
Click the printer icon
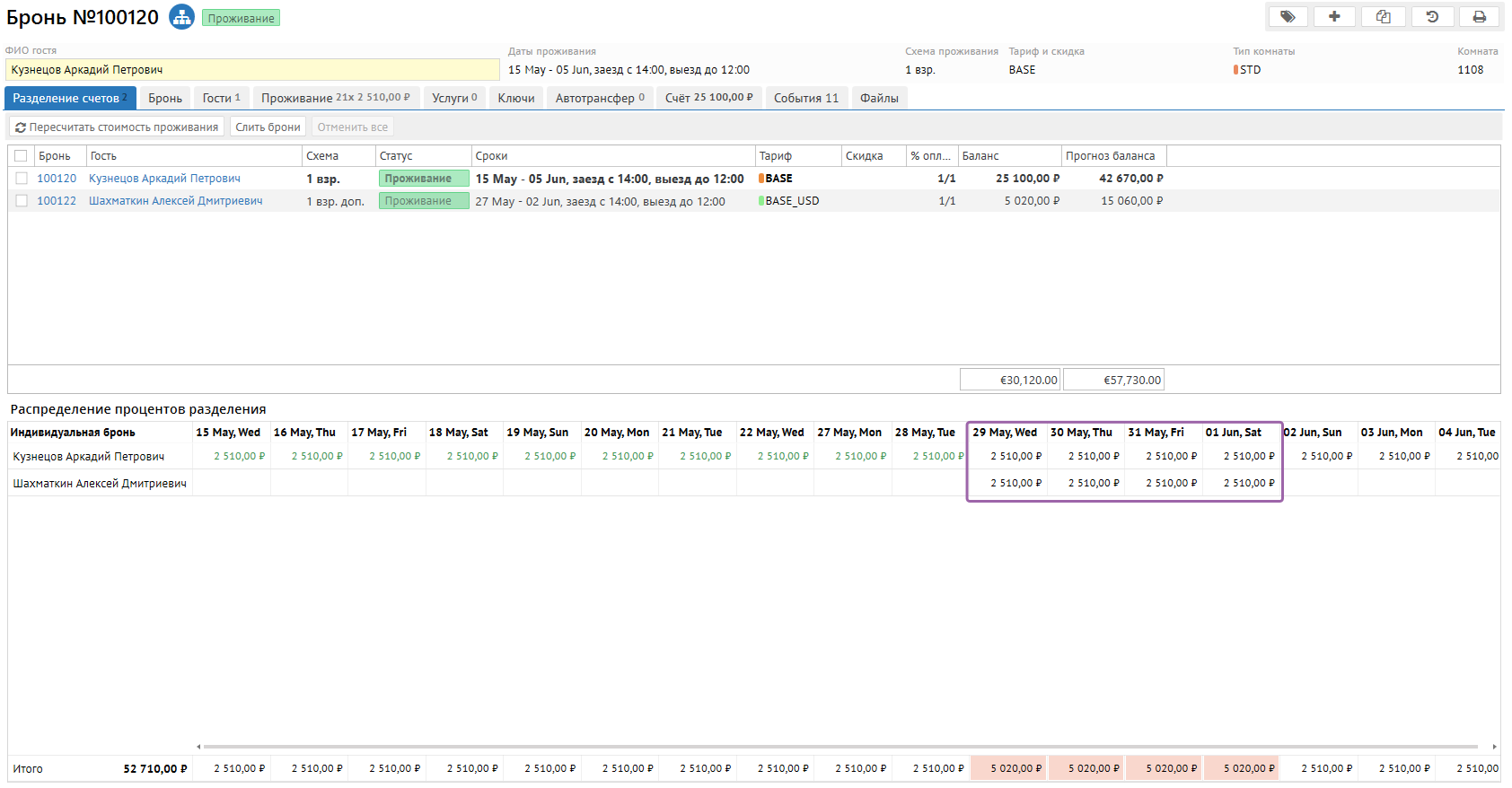(1480, 16)
